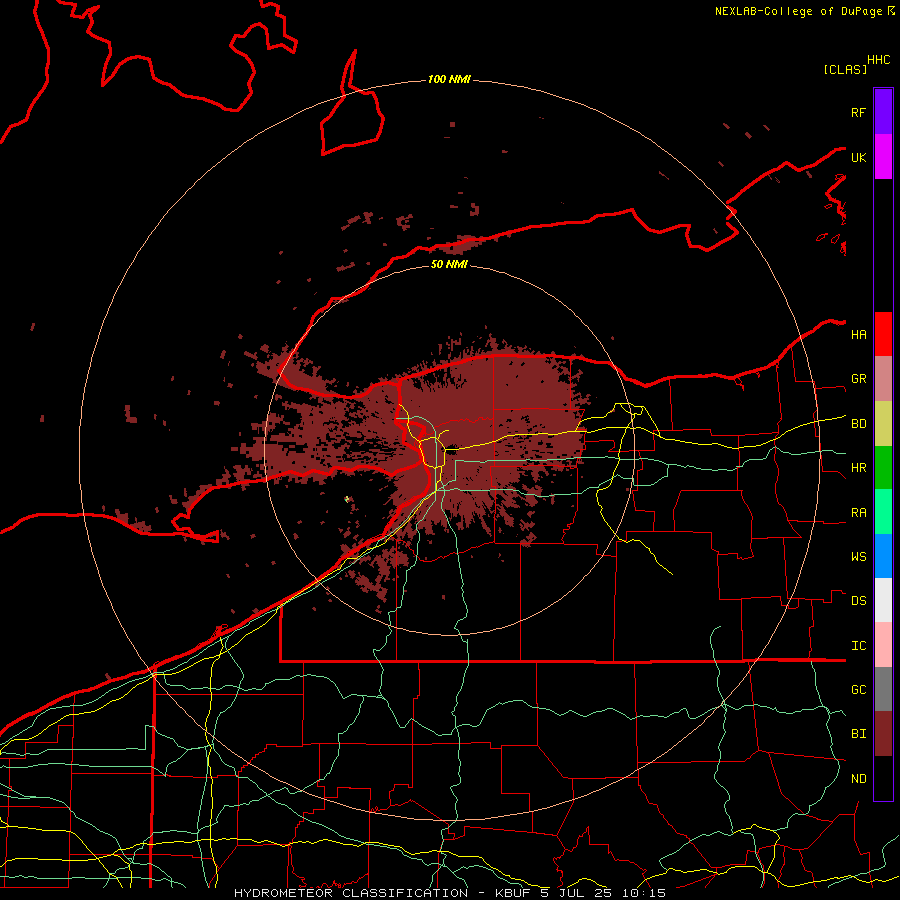Click the 'IC' legend label
This screenshot has width=900, height=900.
(x=858, y=646)
